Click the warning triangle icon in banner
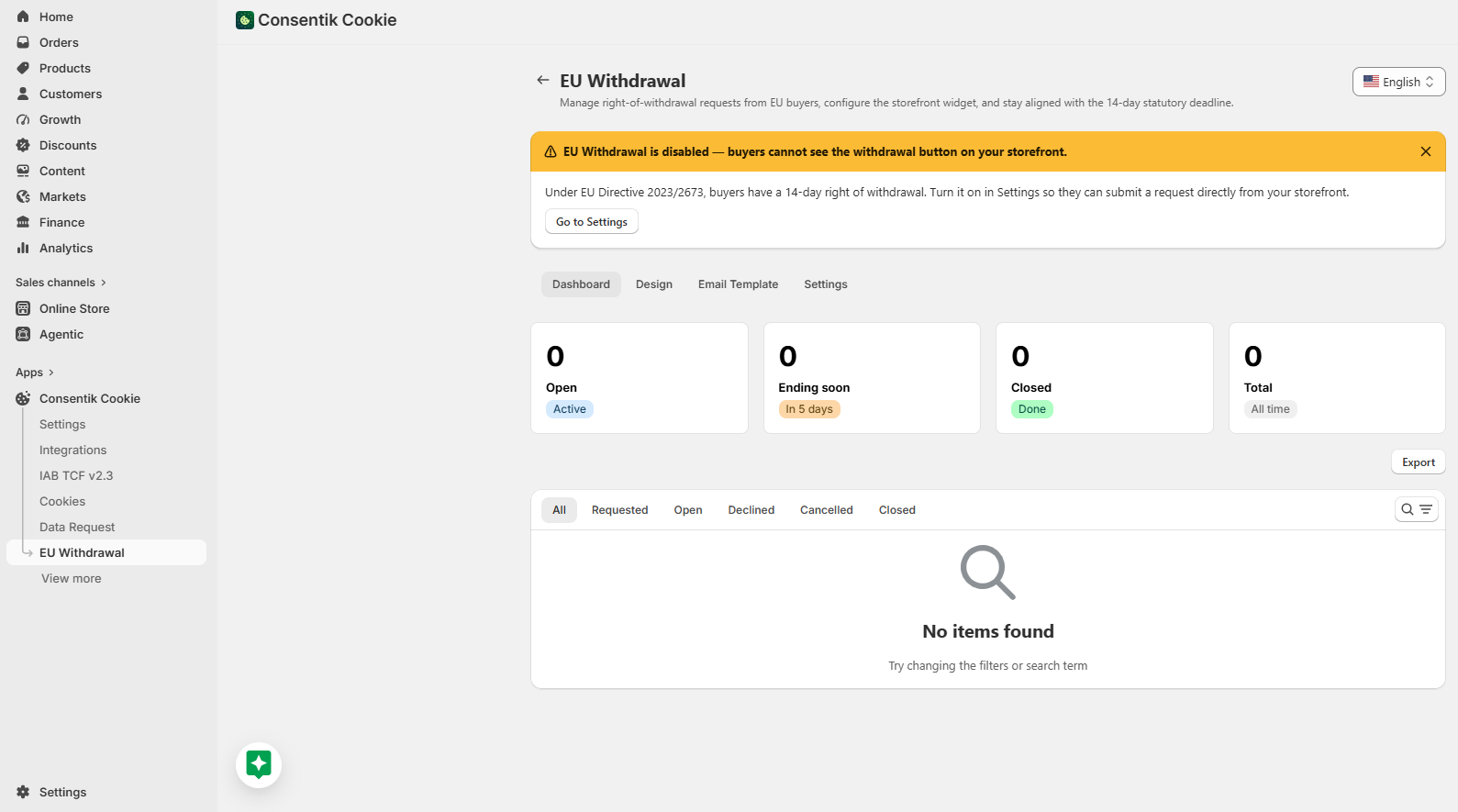Viewport: 1458px width, 812px height. (x=551, y=152)
